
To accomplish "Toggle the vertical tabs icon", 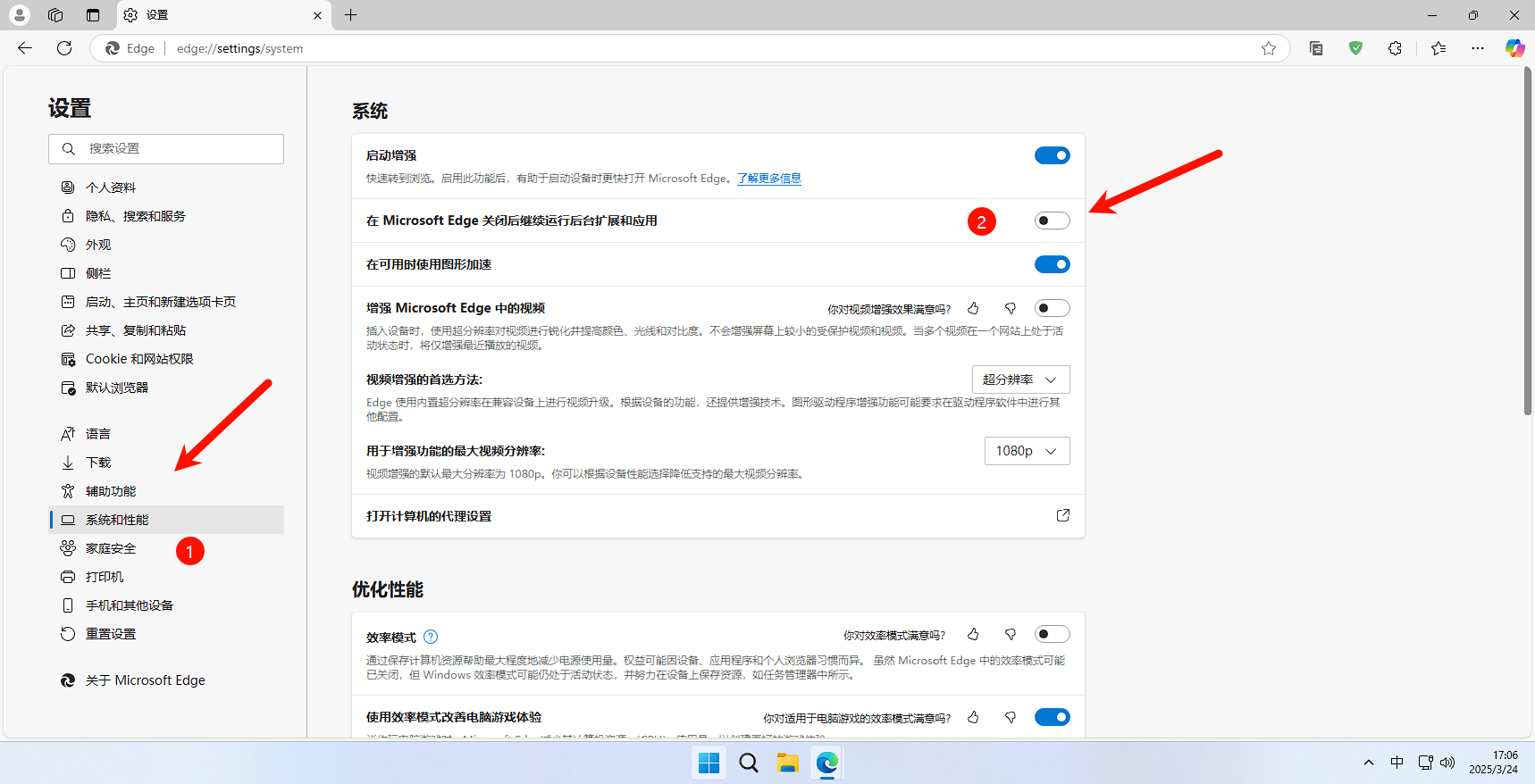I will pyautogui.click(x=93, y=15).
